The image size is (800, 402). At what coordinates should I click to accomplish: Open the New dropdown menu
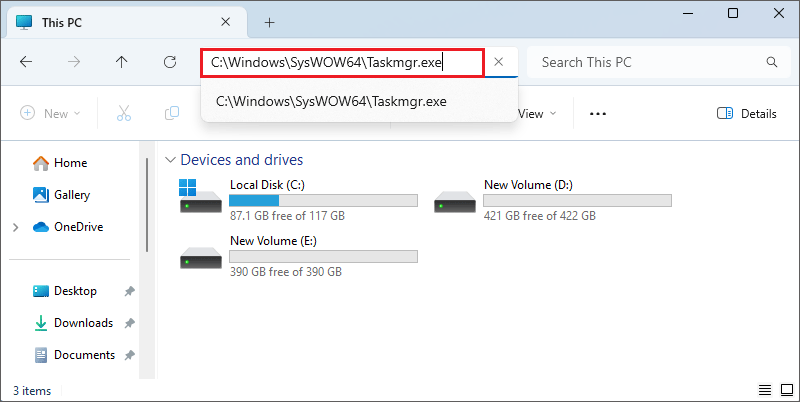click(x=50, y=113)
